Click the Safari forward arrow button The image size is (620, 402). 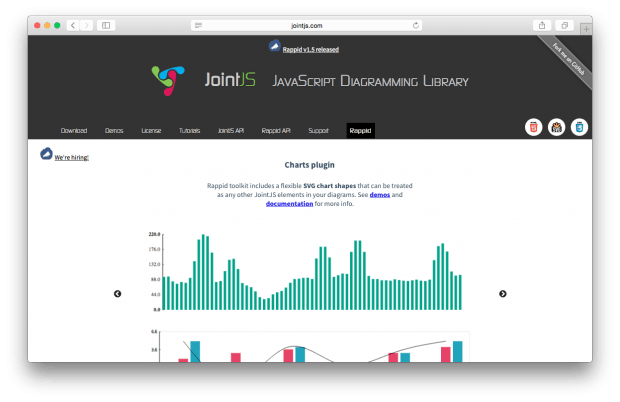pyautogui.click(x=86, y=24)
